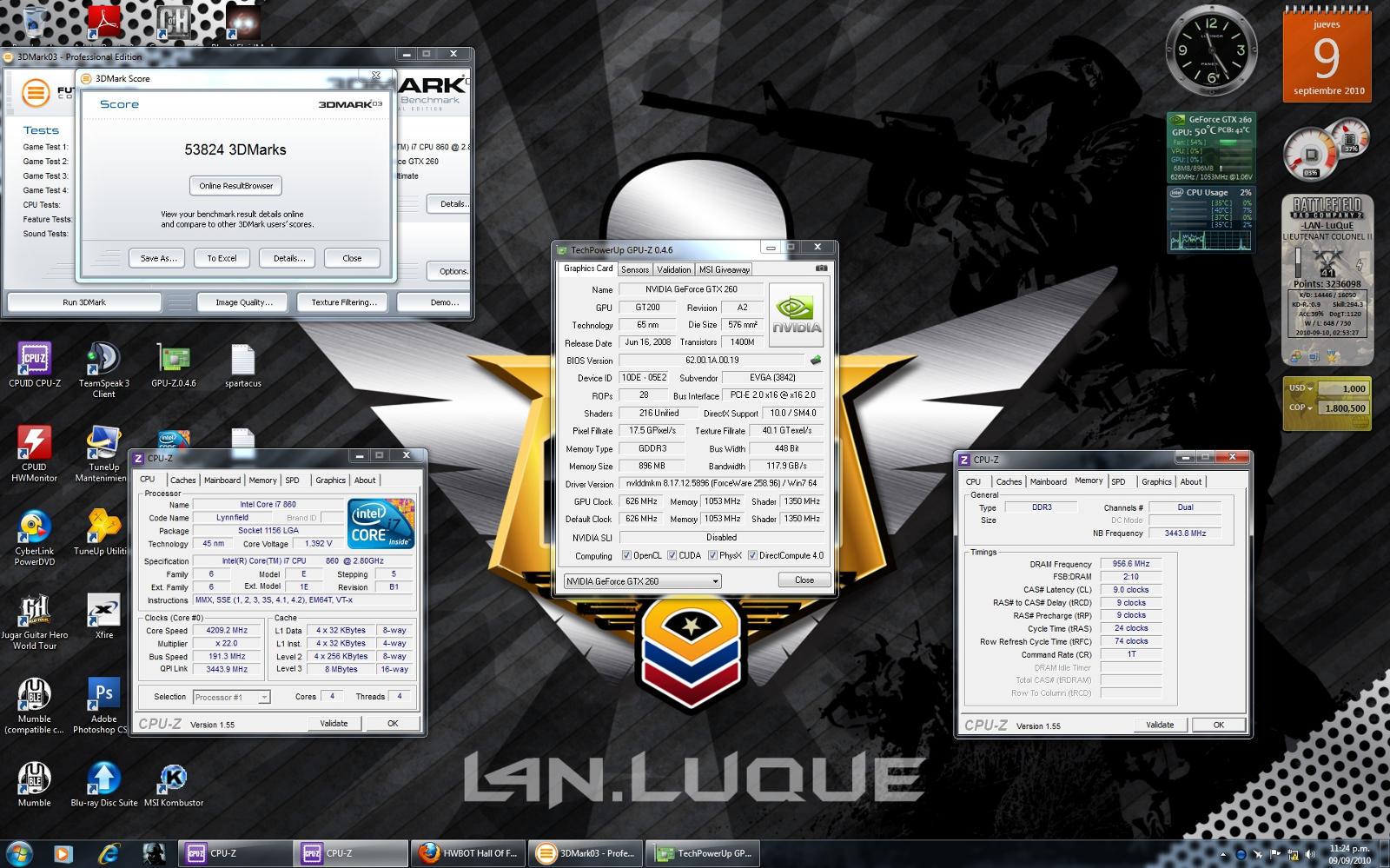Open Texture Filtering... settings in 3DMark03
1390x868 pixels.
[344, 302]
